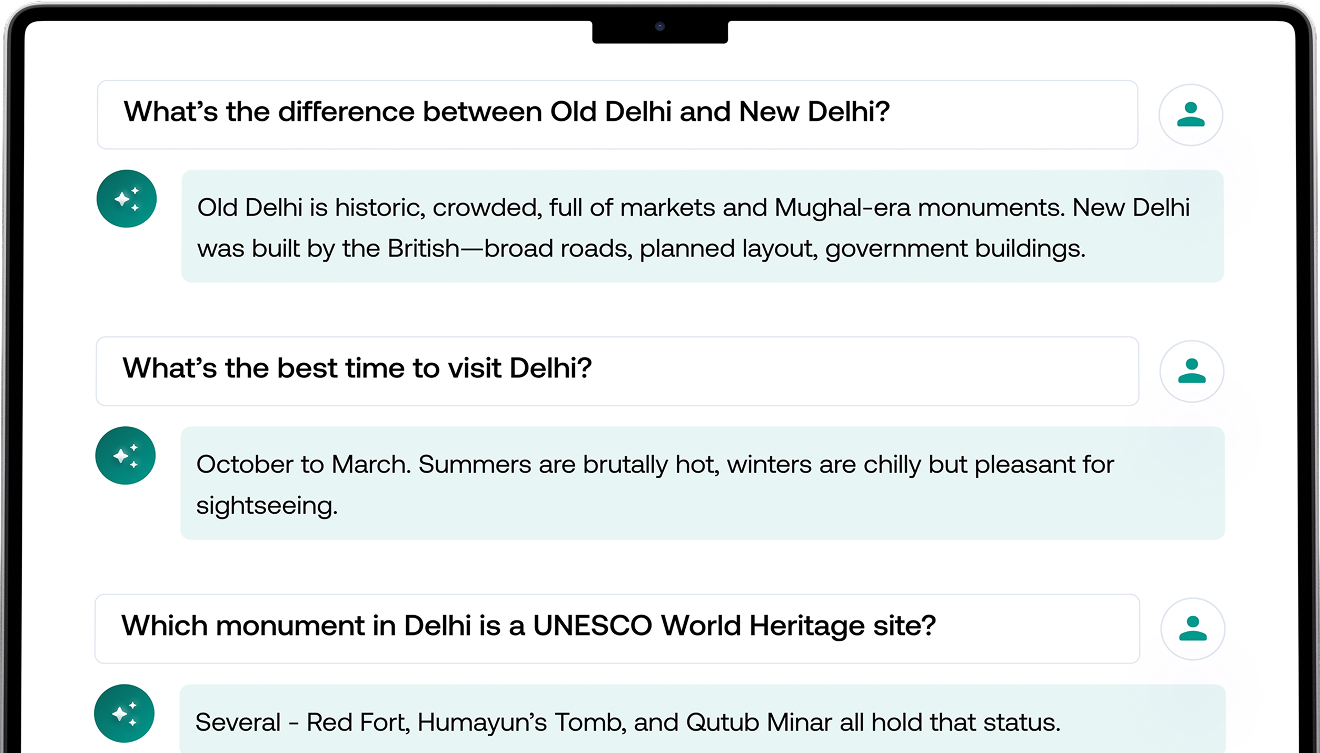Select the Old Delhi and New Delhi question box
1320x753 pixels.
click(617, 114)
